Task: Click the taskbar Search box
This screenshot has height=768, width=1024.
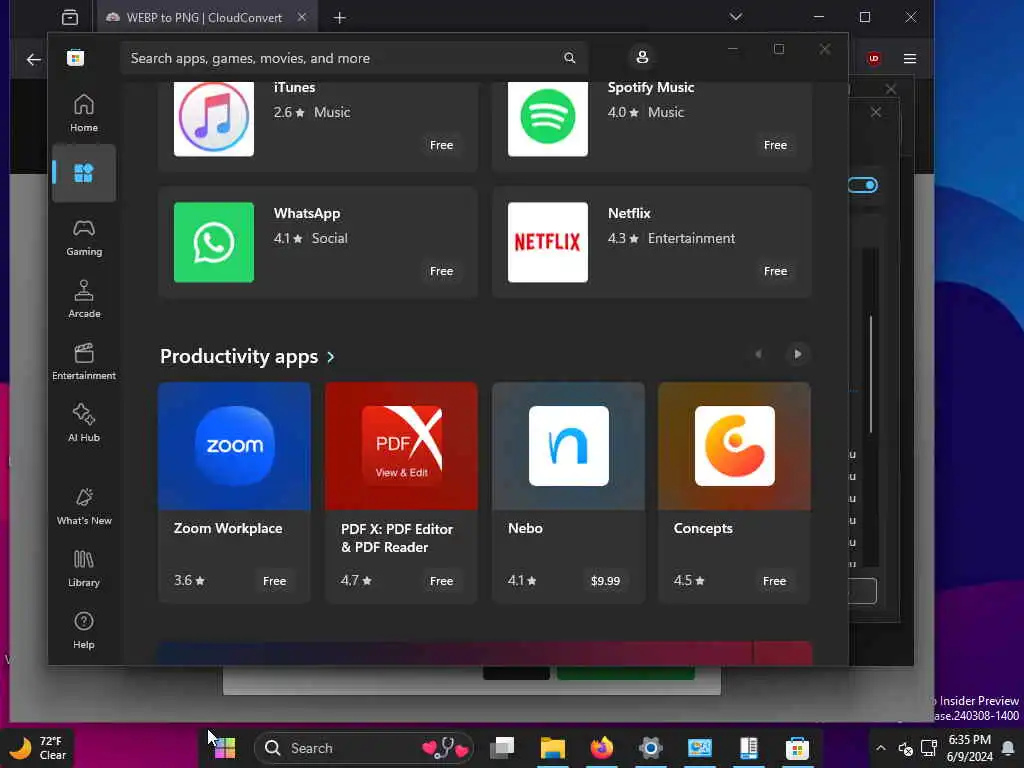Action: pos(364,748)
